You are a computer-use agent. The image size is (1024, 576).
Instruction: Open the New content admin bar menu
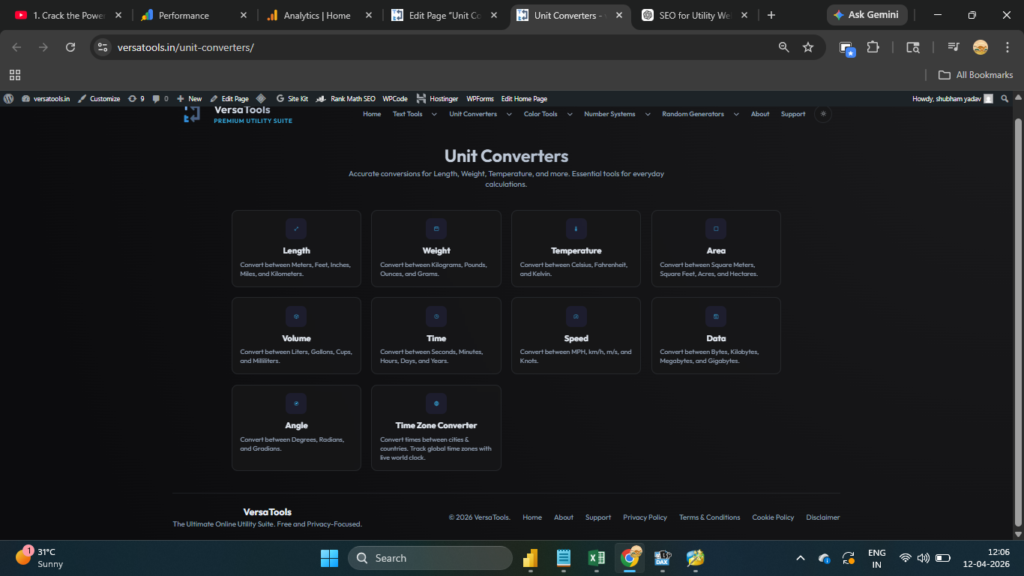[x=189, y=99]
